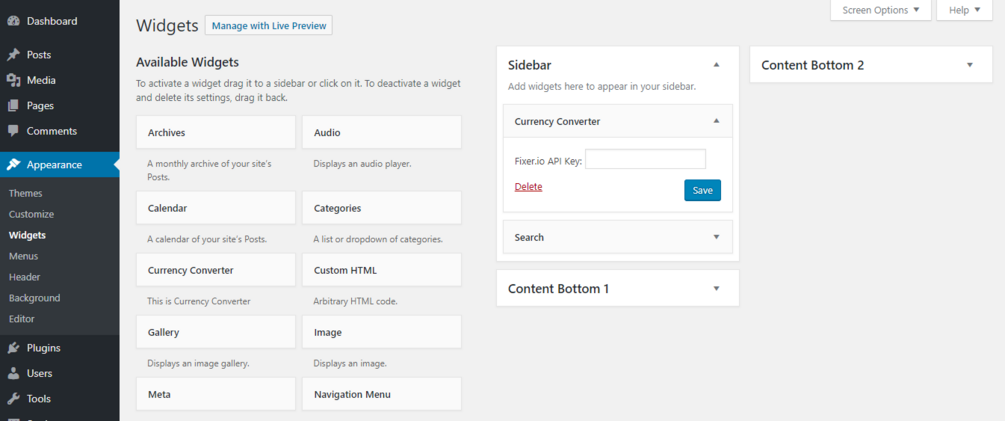Expand Content Bottom 2 area
This screenshot has width=1005, height=421.
click(969, 65)
